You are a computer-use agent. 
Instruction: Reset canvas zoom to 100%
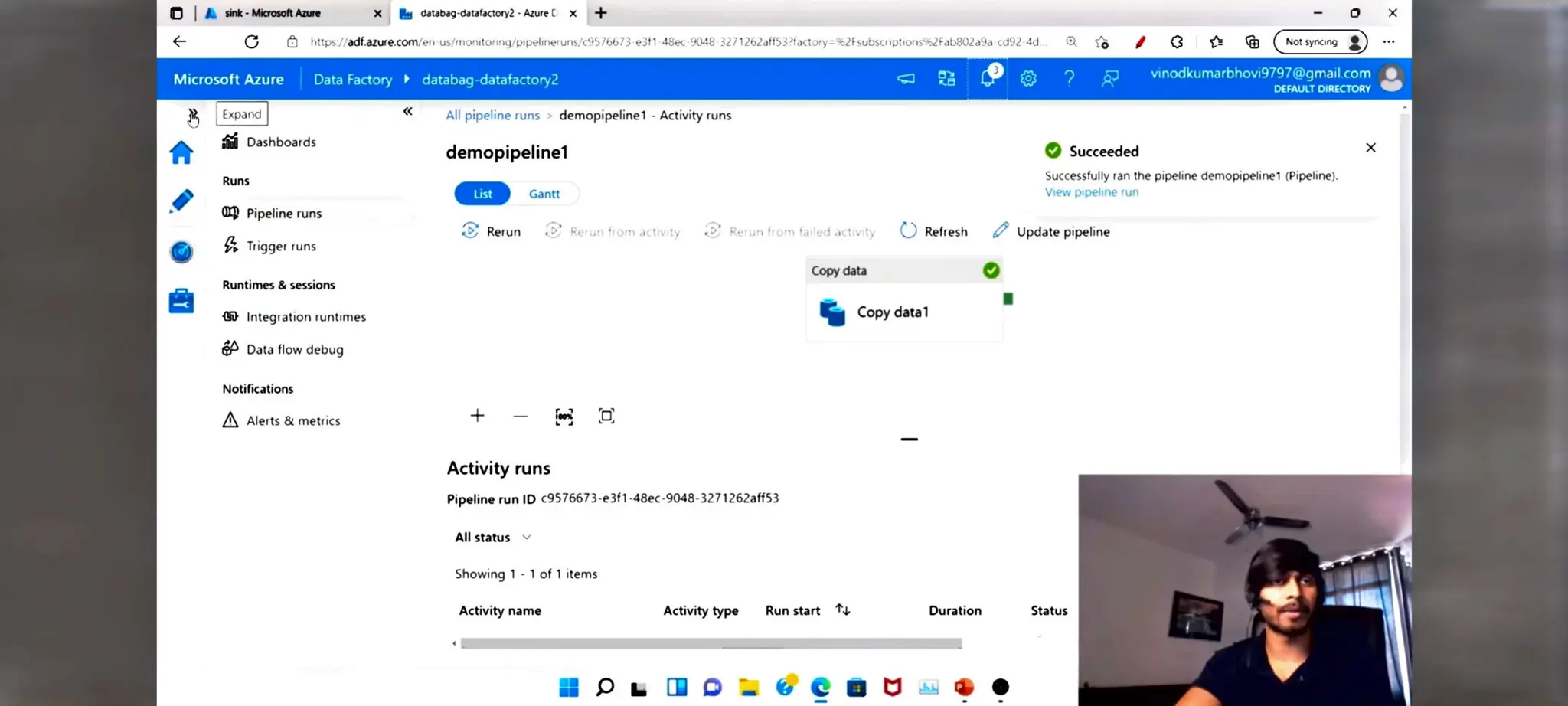(563, 417)
